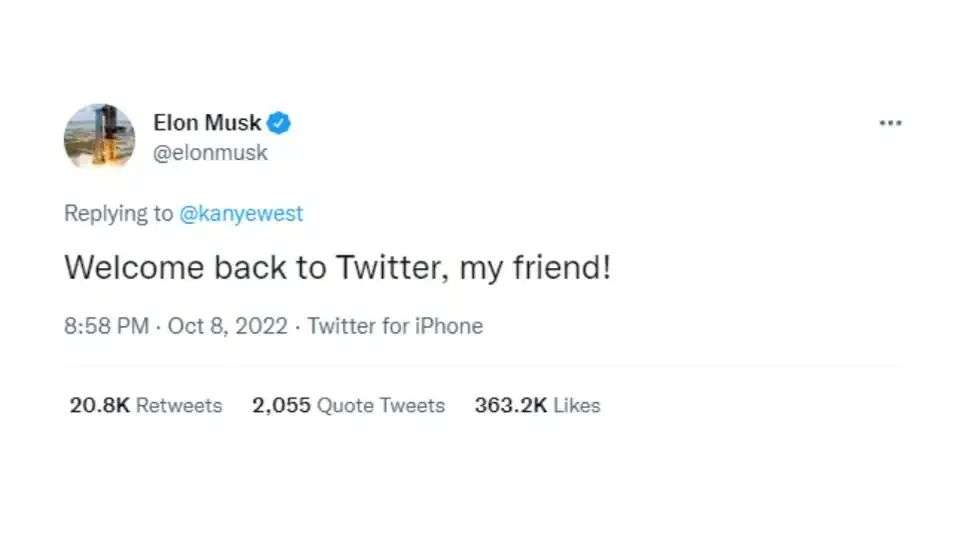Click the word 'Welcome' in the tweet
Screen dimensions: 958x540
[134, 268]
